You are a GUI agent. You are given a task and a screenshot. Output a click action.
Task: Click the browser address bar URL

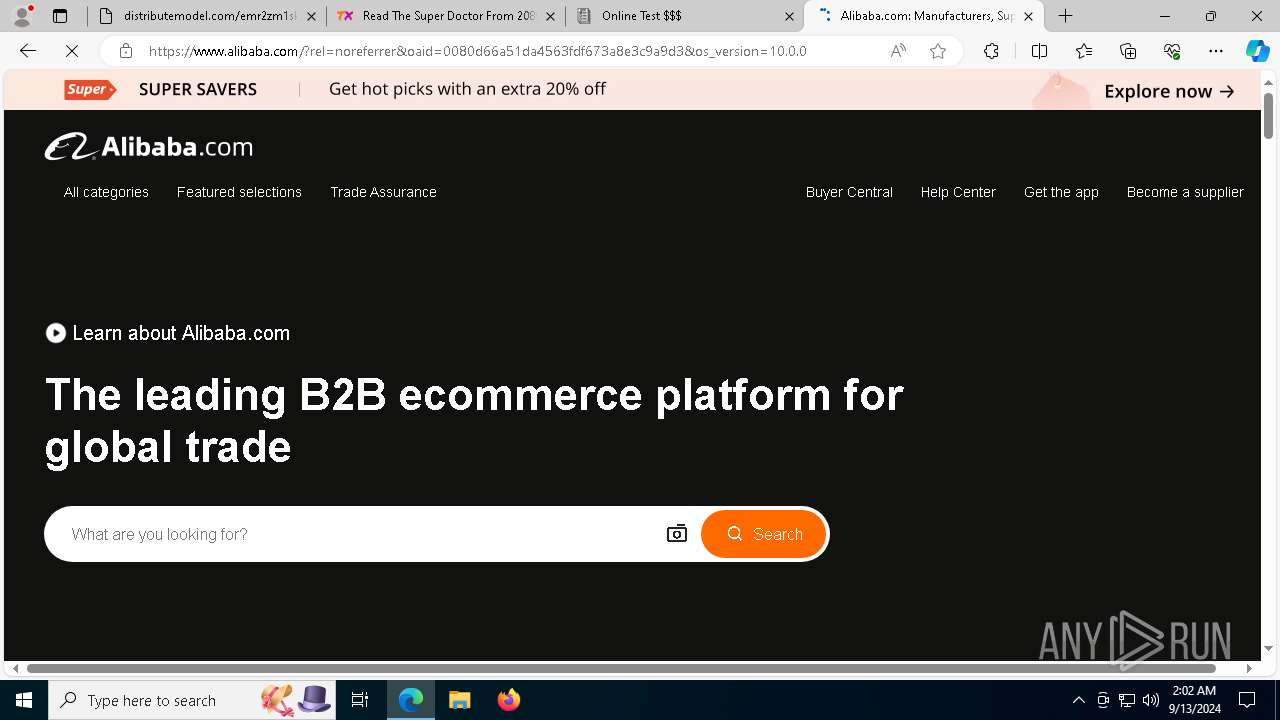click(x=478, y=51)
